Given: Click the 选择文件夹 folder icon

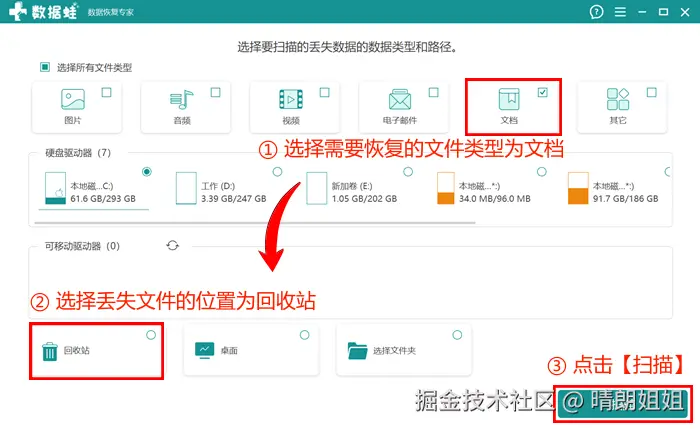Looking at the screenshot, I should click(357, 351).
